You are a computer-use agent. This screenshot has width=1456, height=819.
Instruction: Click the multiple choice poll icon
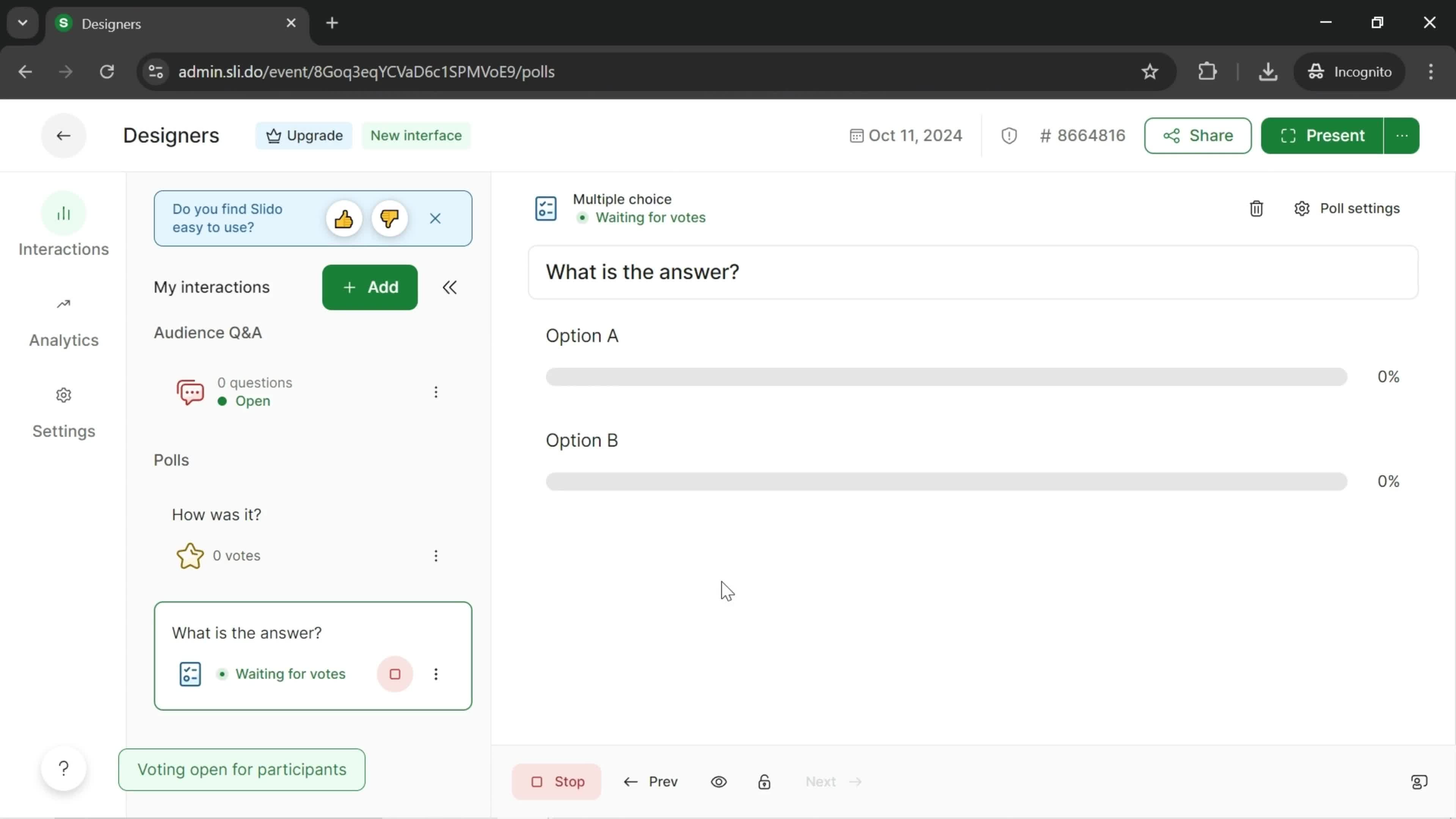coord(545,208)
